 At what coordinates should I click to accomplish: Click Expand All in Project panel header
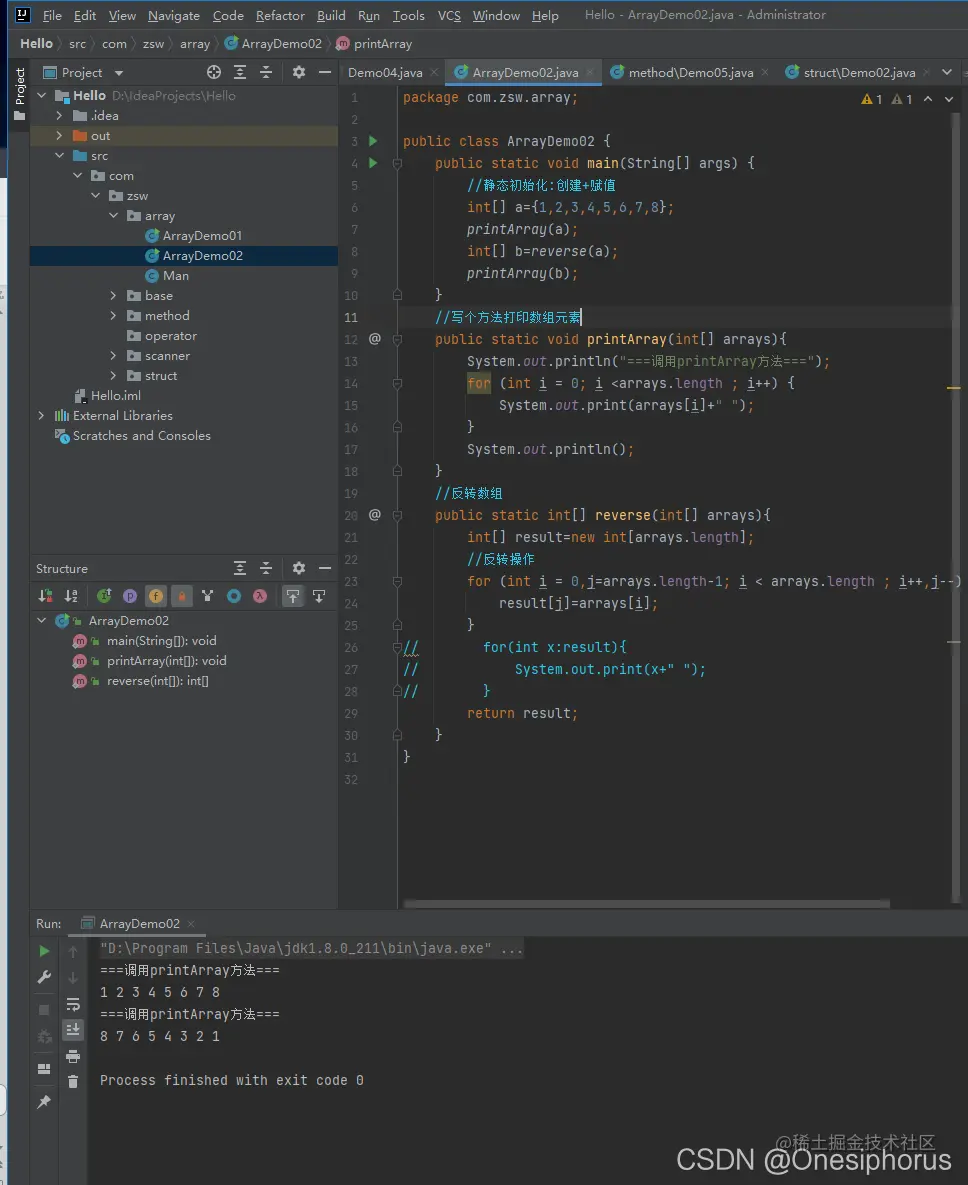pos(240,72)
